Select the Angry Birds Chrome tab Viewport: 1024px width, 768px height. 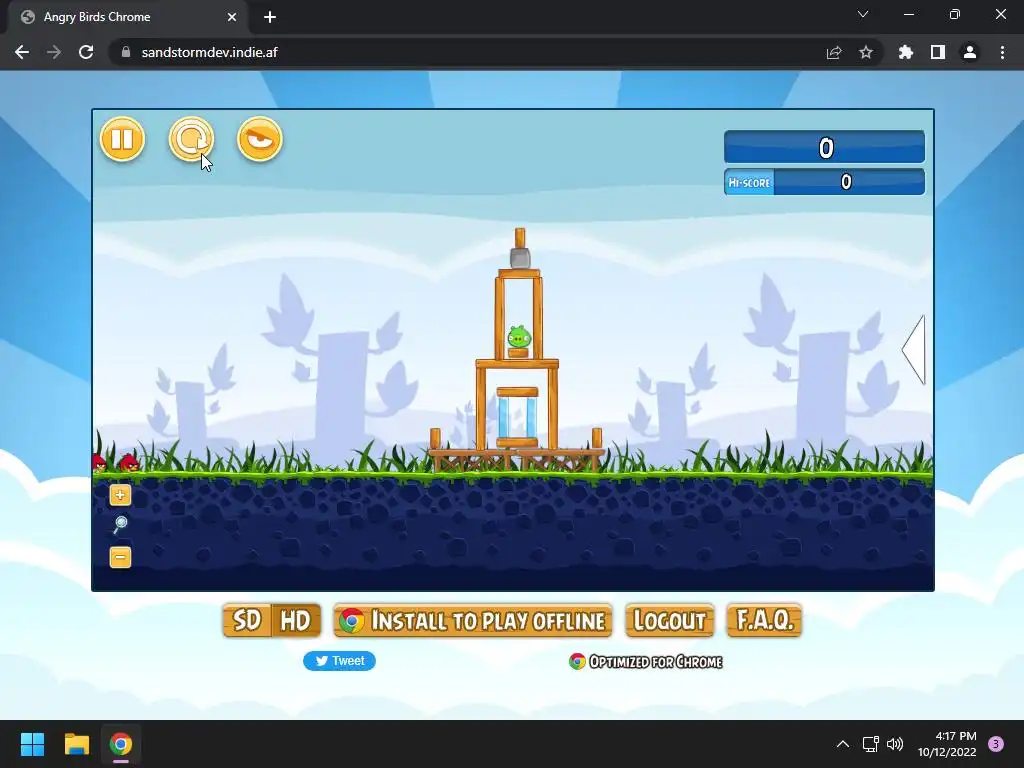(127, 17)
